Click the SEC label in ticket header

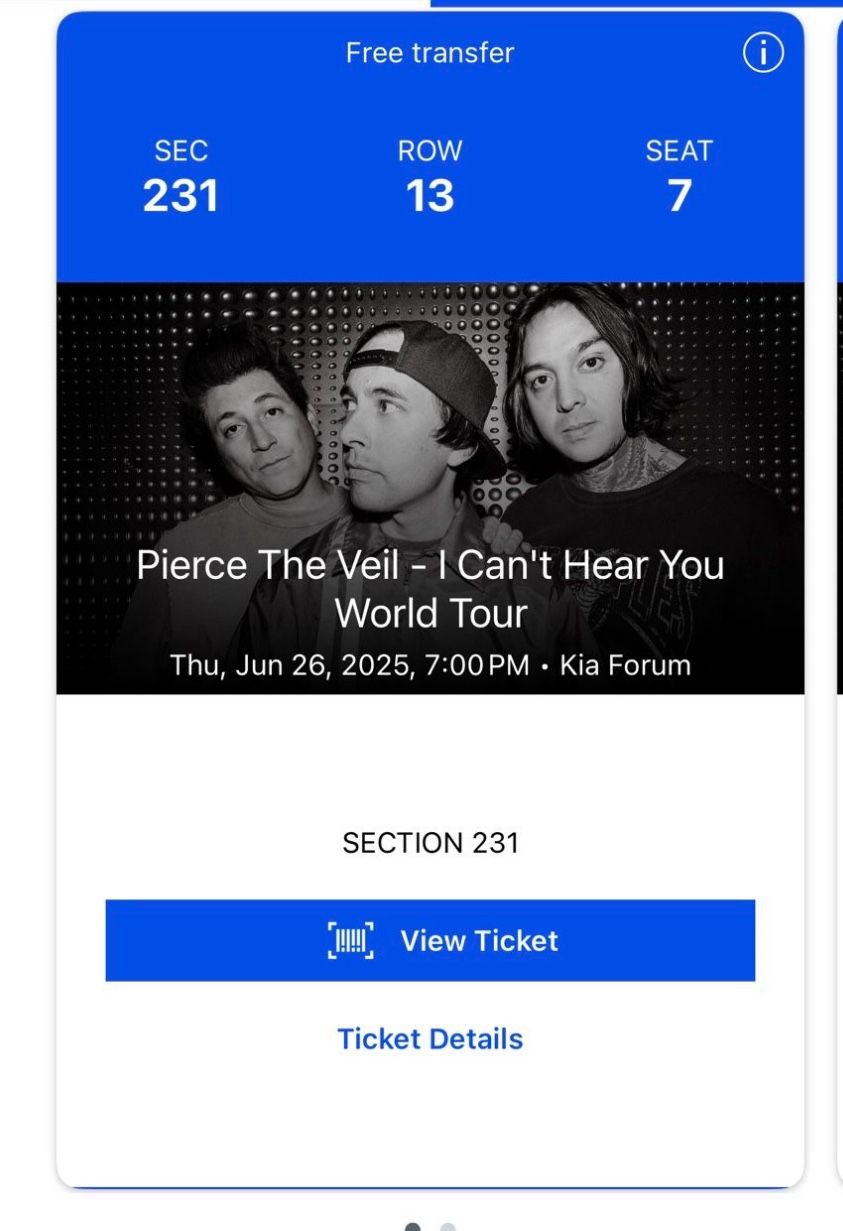coord(181,151)
